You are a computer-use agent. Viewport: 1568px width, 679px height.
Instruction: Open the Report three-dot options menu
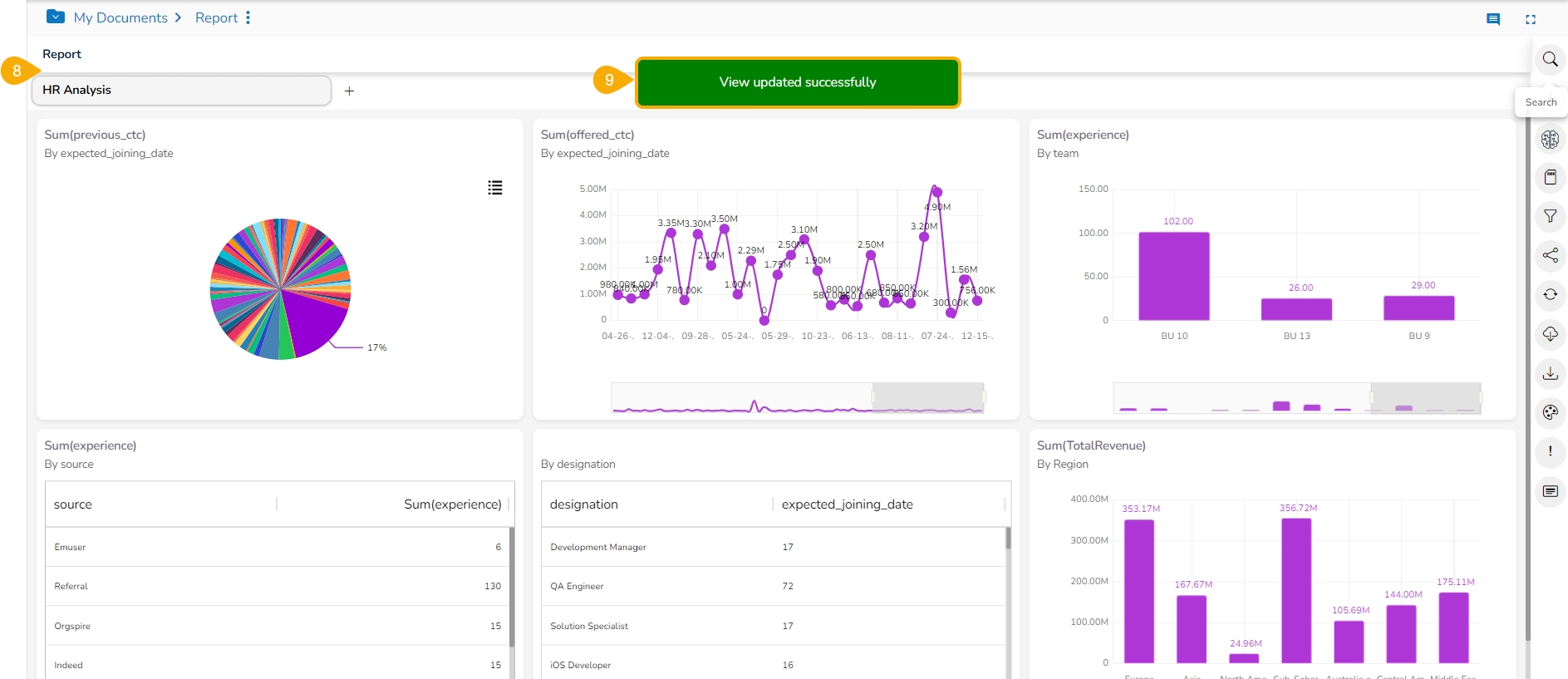(248, 17)
